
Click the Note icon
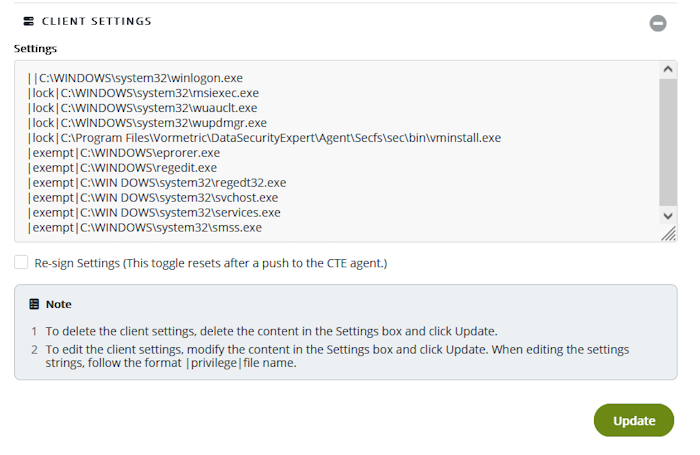coord(34,304)
